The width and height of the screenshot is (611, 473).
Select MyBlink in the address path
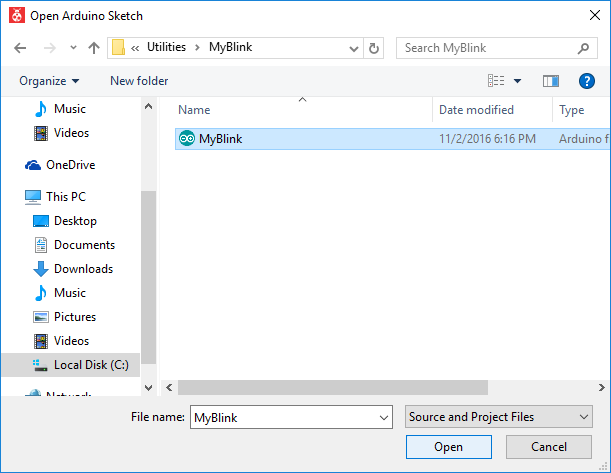point(230,47)
